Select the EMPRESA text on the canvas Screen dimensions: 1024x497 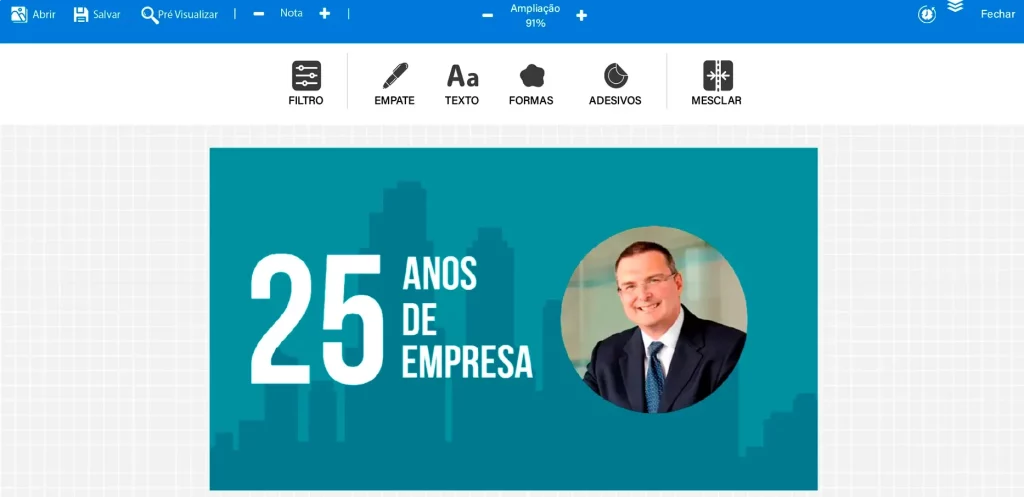(x=468, y=362)
